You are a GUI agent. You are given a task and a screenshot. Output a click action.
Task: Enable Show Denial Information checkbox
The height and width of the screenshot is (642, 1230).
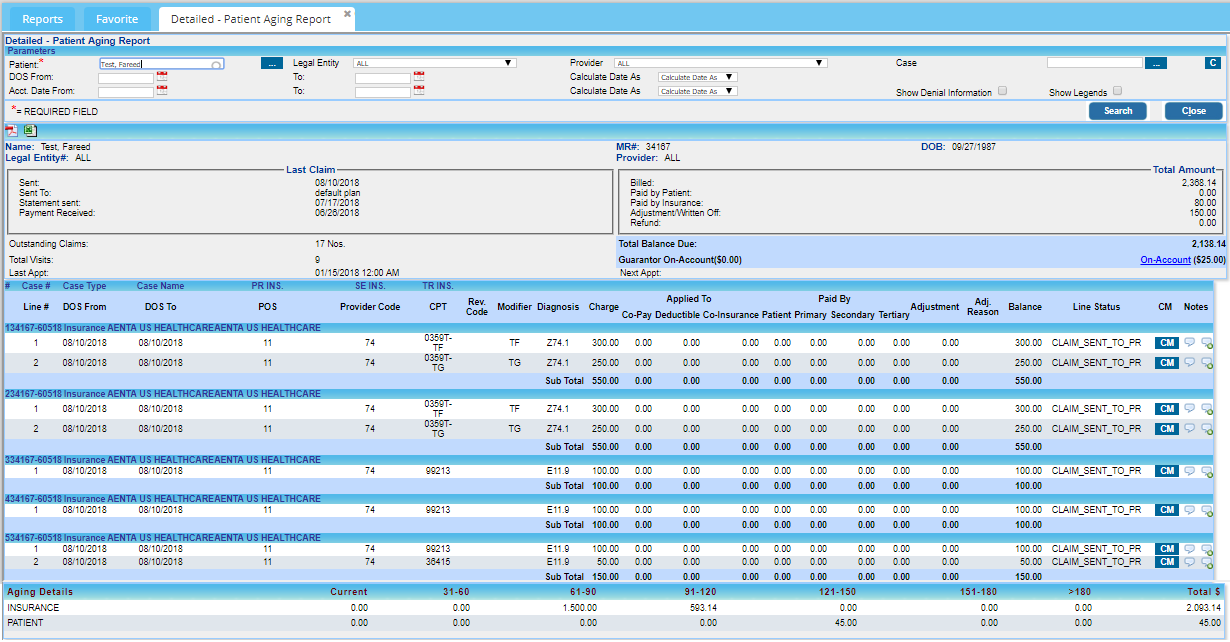point(1002,91)
